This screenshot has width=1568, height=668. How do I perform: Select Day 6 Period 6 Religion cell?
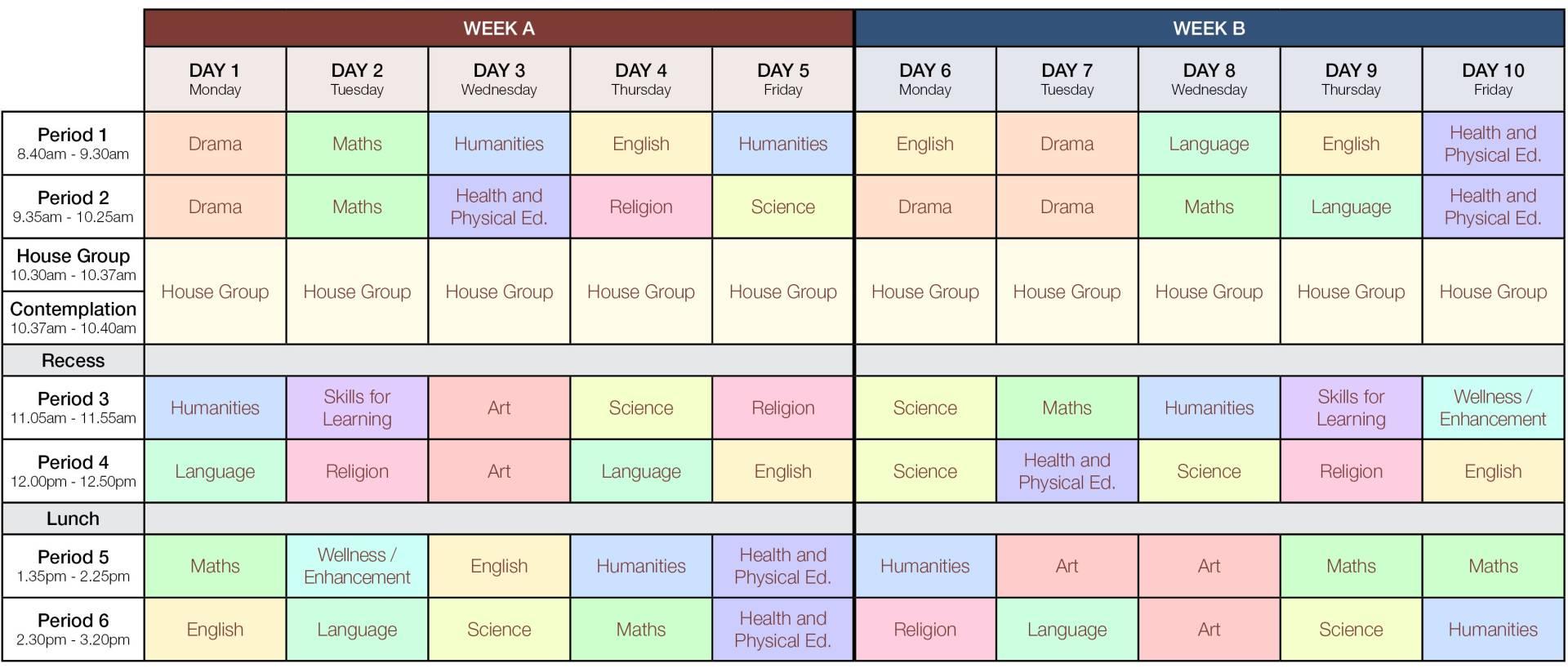point(924,630)
